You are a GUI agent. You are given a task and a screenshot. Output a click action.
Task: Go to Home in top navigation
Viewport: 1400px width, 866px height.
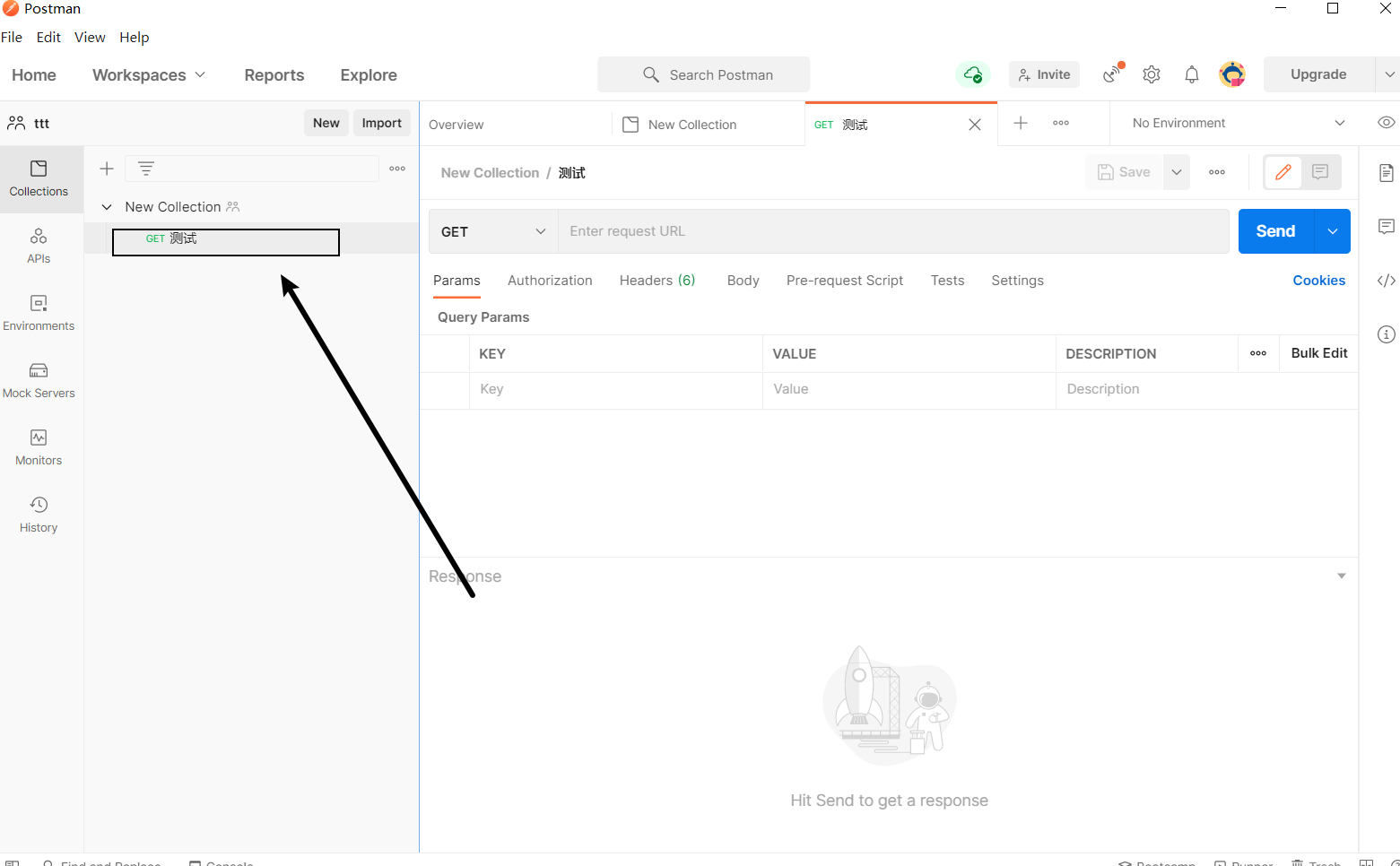[x=34, y=75]
